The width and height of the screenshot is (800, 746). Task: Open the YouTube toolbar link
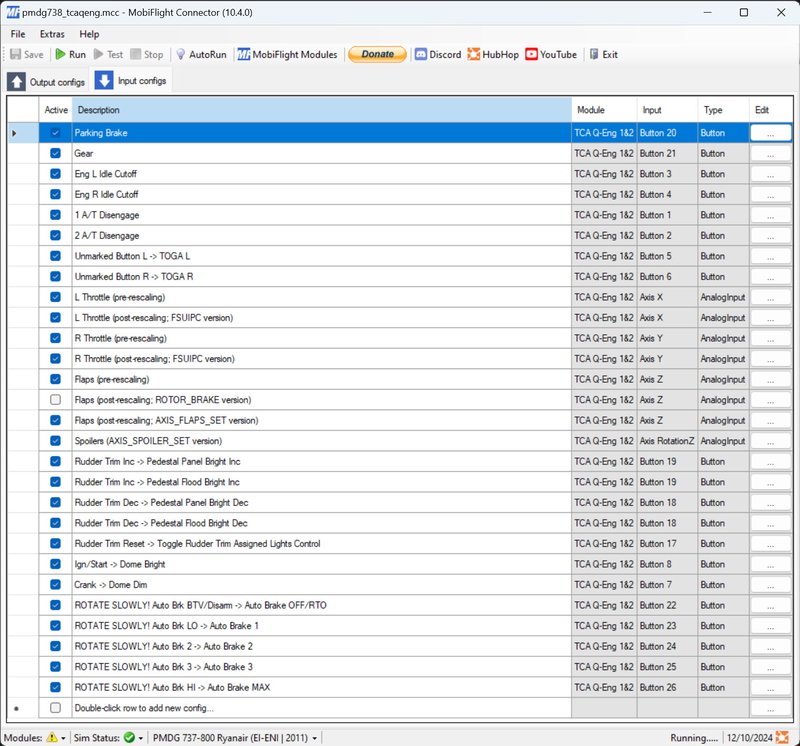click(x=551, y=55)
